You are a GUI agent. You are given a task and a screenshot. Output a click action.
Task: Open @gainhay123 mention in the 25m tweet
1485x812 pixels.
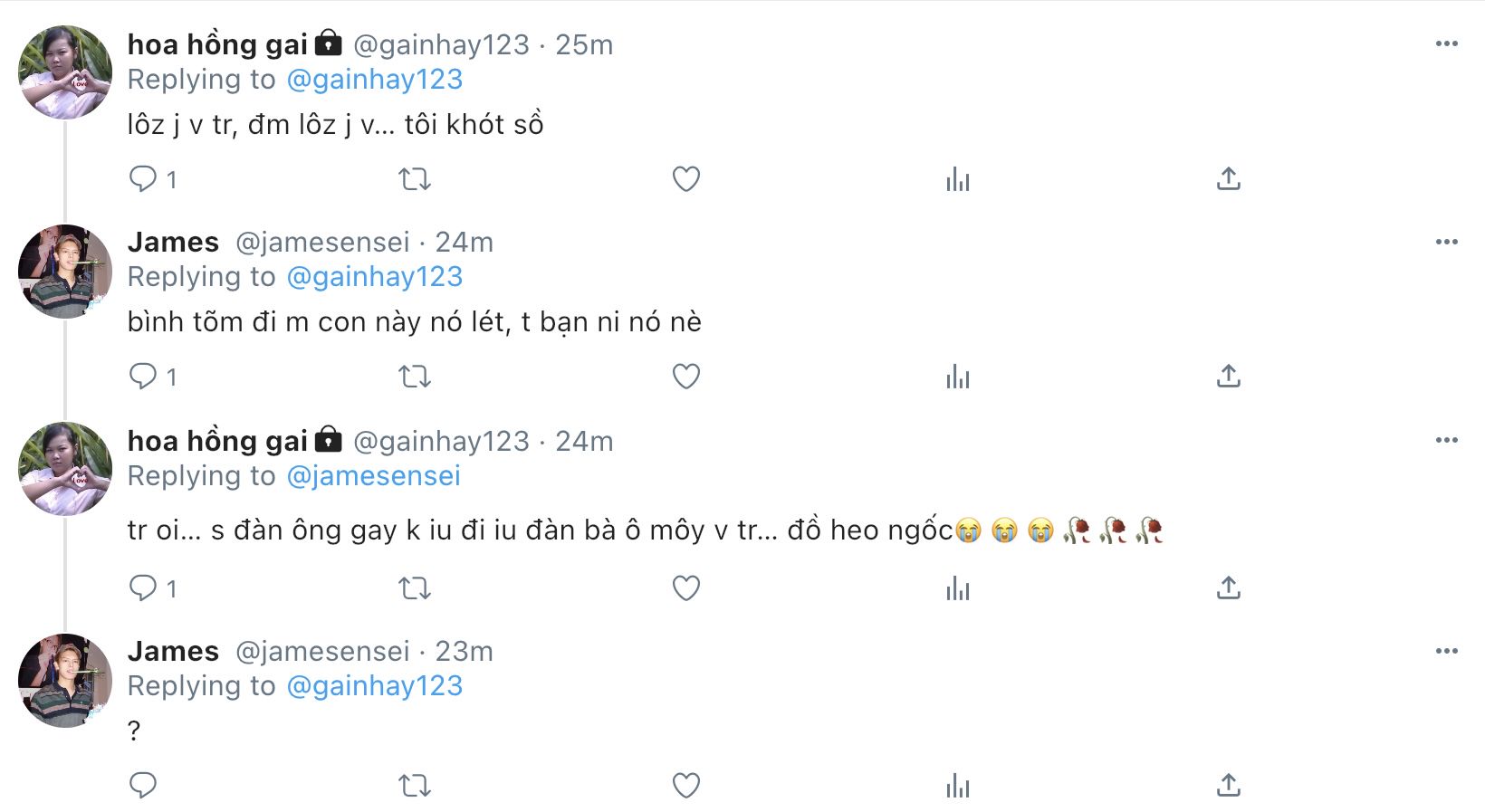(x=374, y=80)
